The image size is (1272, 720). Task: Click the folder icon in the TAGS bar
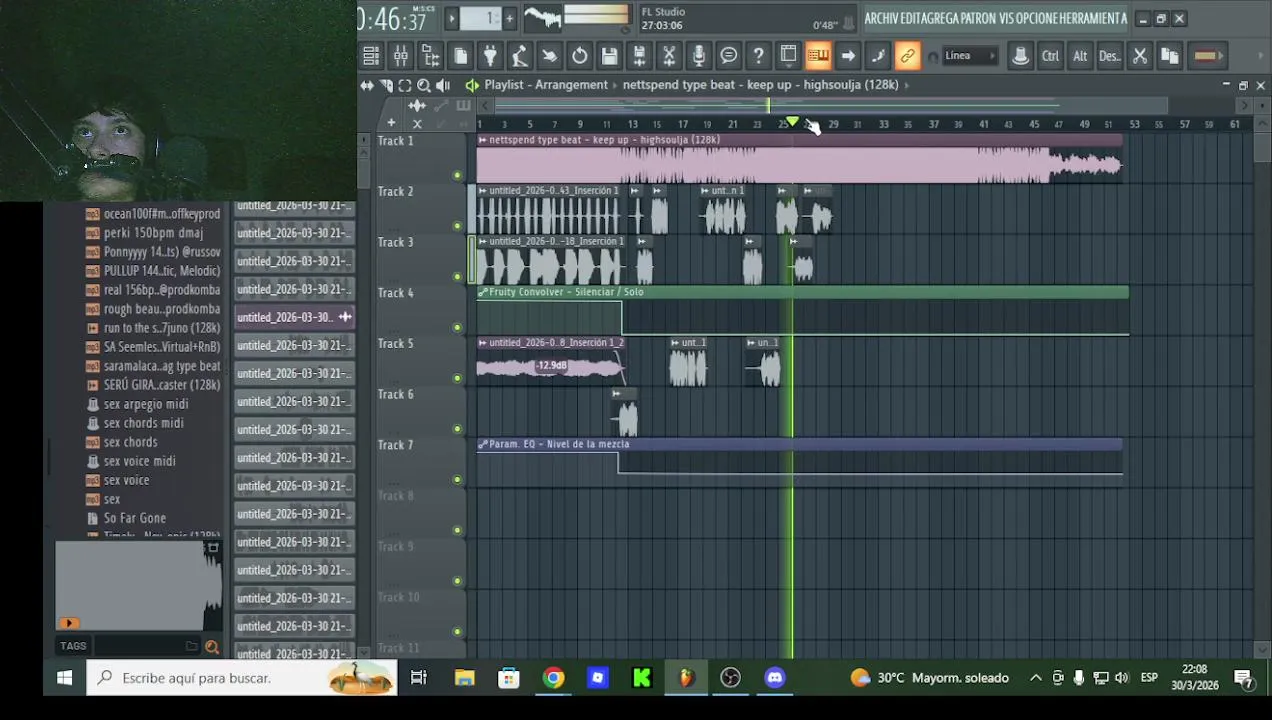click(x=191, y=647)
